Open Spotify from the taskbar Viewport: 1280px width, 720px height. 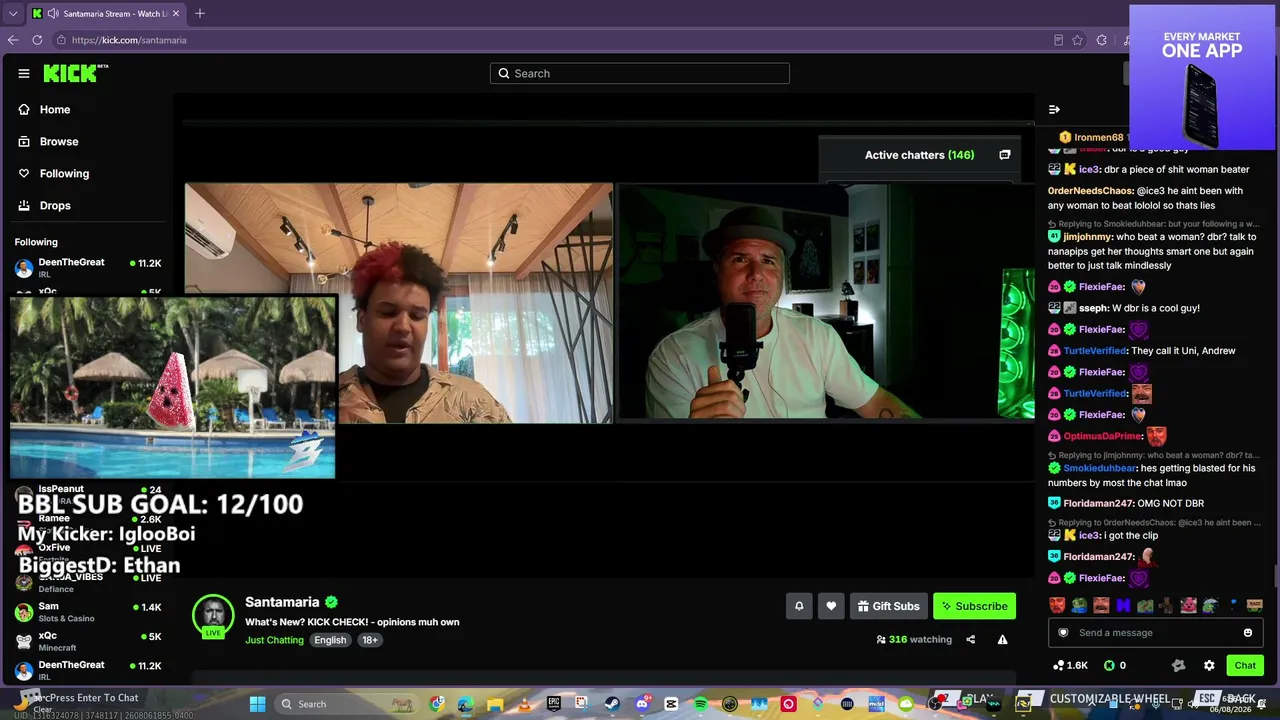[x=700, y=704]
